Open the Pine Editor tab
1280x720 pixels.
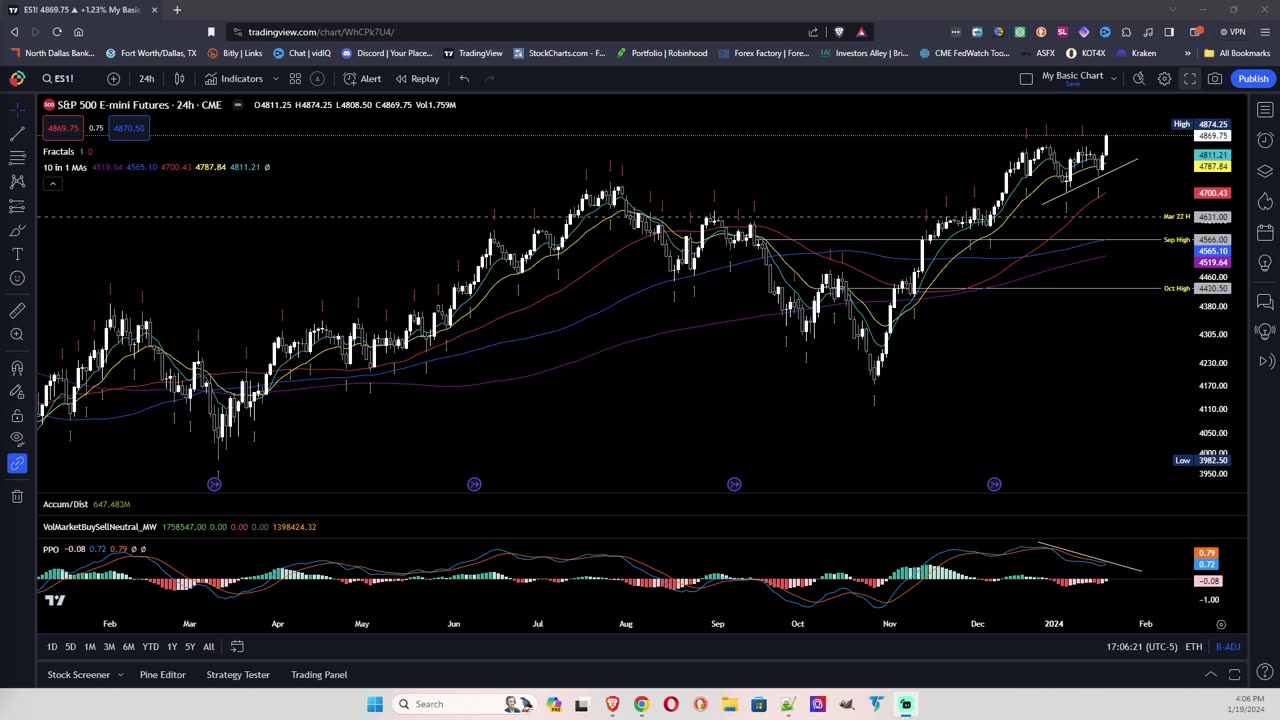click(163, 675)
